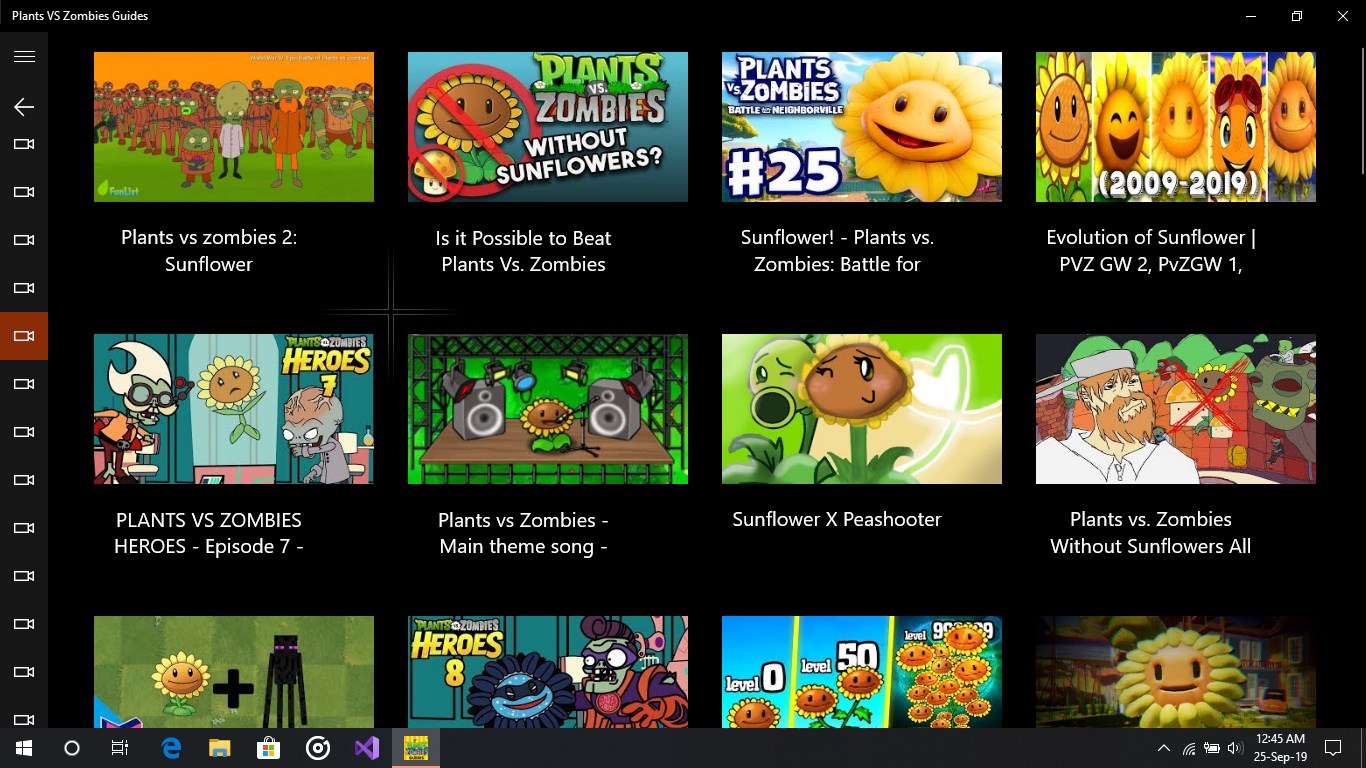The height and width of the screenshot is (768, 1366).
Task: Open Task View from the taskbar
Action: pos(120,748)
